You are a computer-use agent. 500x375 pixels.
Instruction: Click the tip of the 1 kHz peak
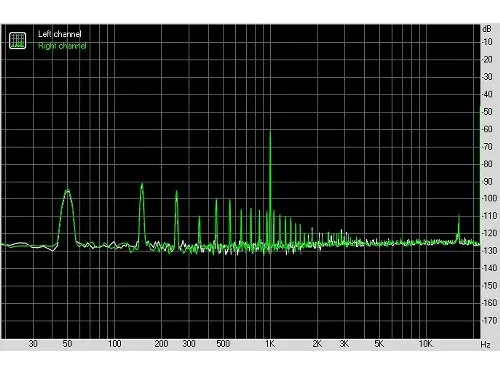click(270, 132)
